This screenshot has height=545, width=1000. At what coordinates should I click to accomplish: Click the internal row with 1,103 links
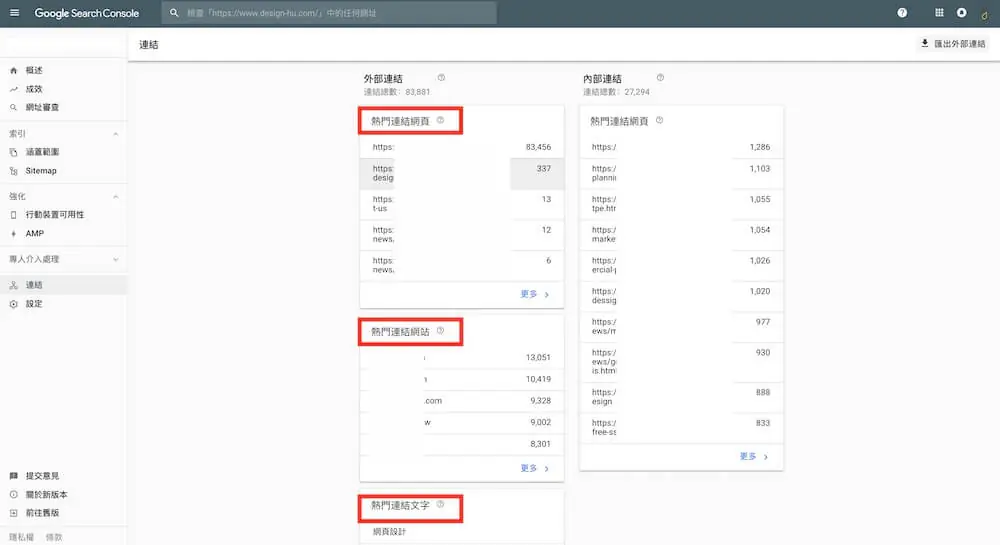pos(681,173)
